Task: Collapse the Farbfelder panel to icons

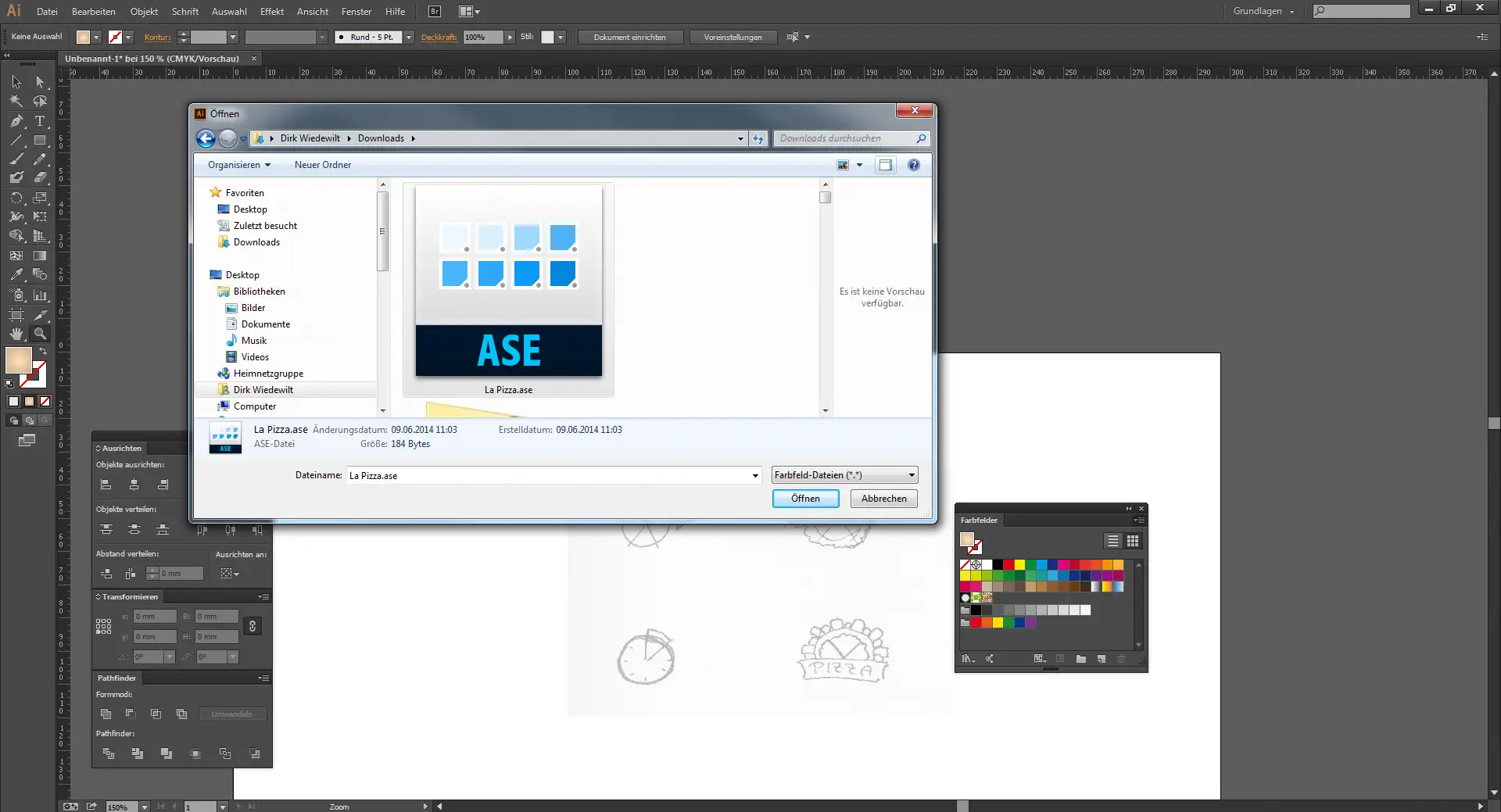Action: [x=1128, y=509]
